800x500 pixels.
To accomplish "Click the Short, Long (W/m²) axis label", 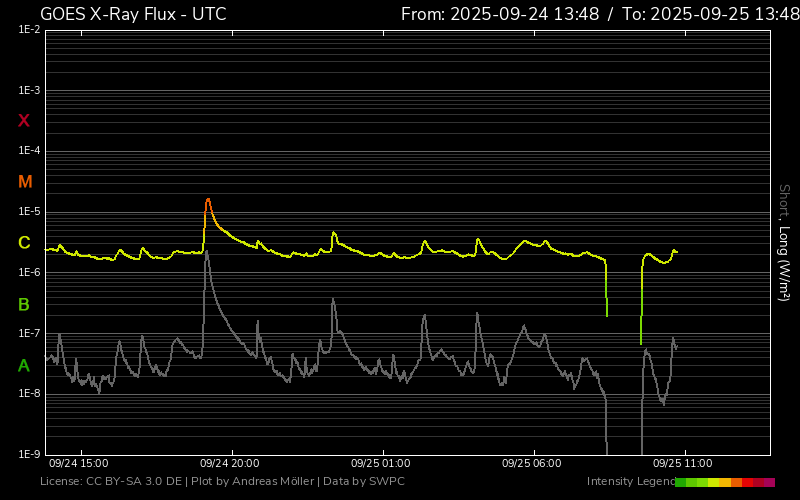I will point(784,242).
